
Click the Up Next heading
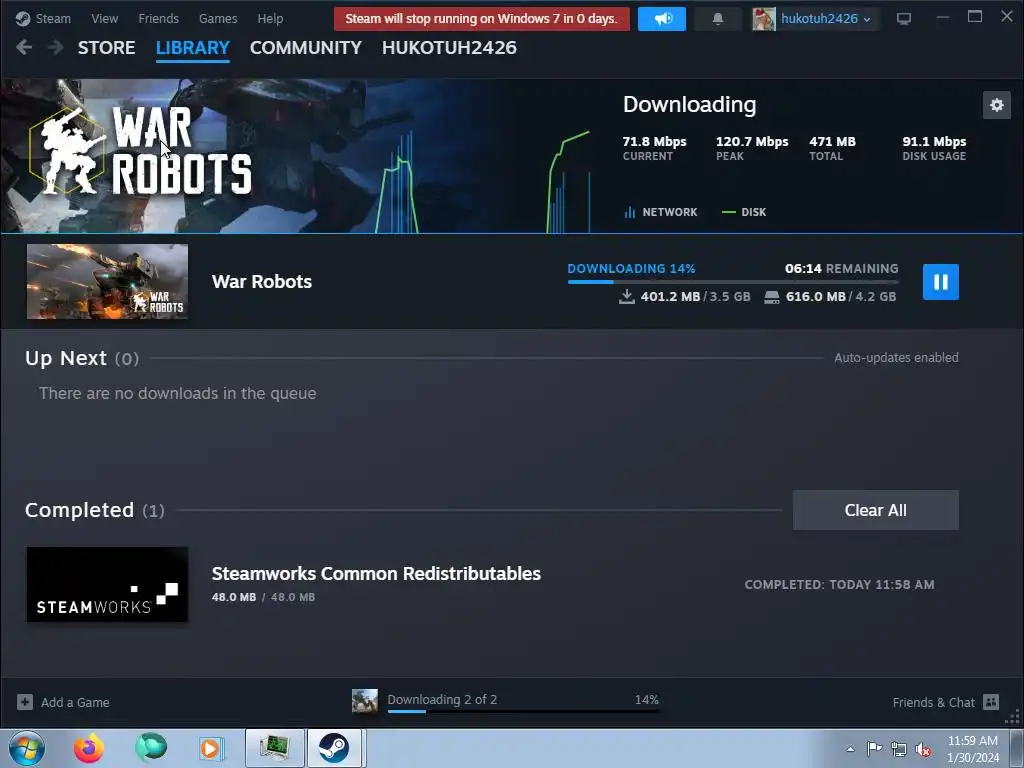[66, 359]
